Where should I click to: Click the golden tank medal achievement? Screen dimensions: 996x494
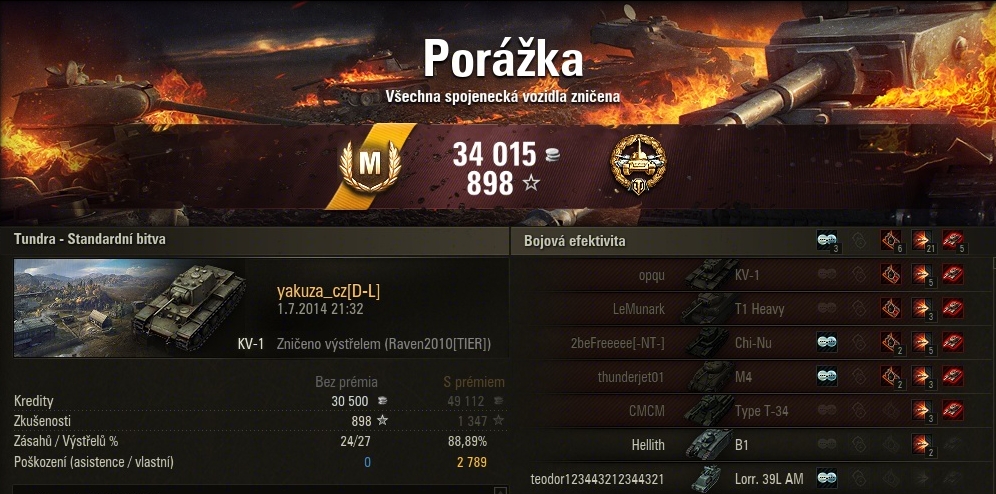(x=638, y=164)
